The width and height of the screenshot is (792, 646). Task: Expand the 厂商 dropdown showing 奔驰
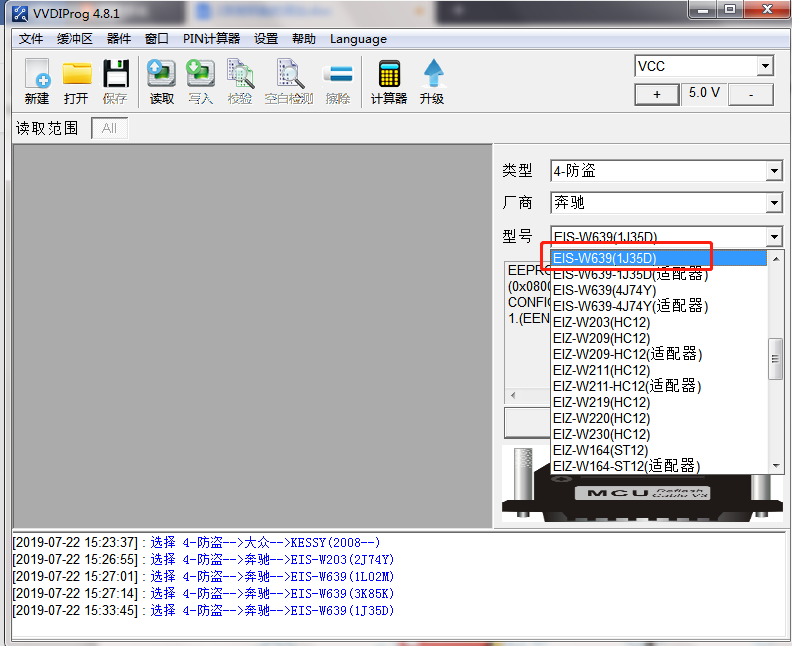774,203
